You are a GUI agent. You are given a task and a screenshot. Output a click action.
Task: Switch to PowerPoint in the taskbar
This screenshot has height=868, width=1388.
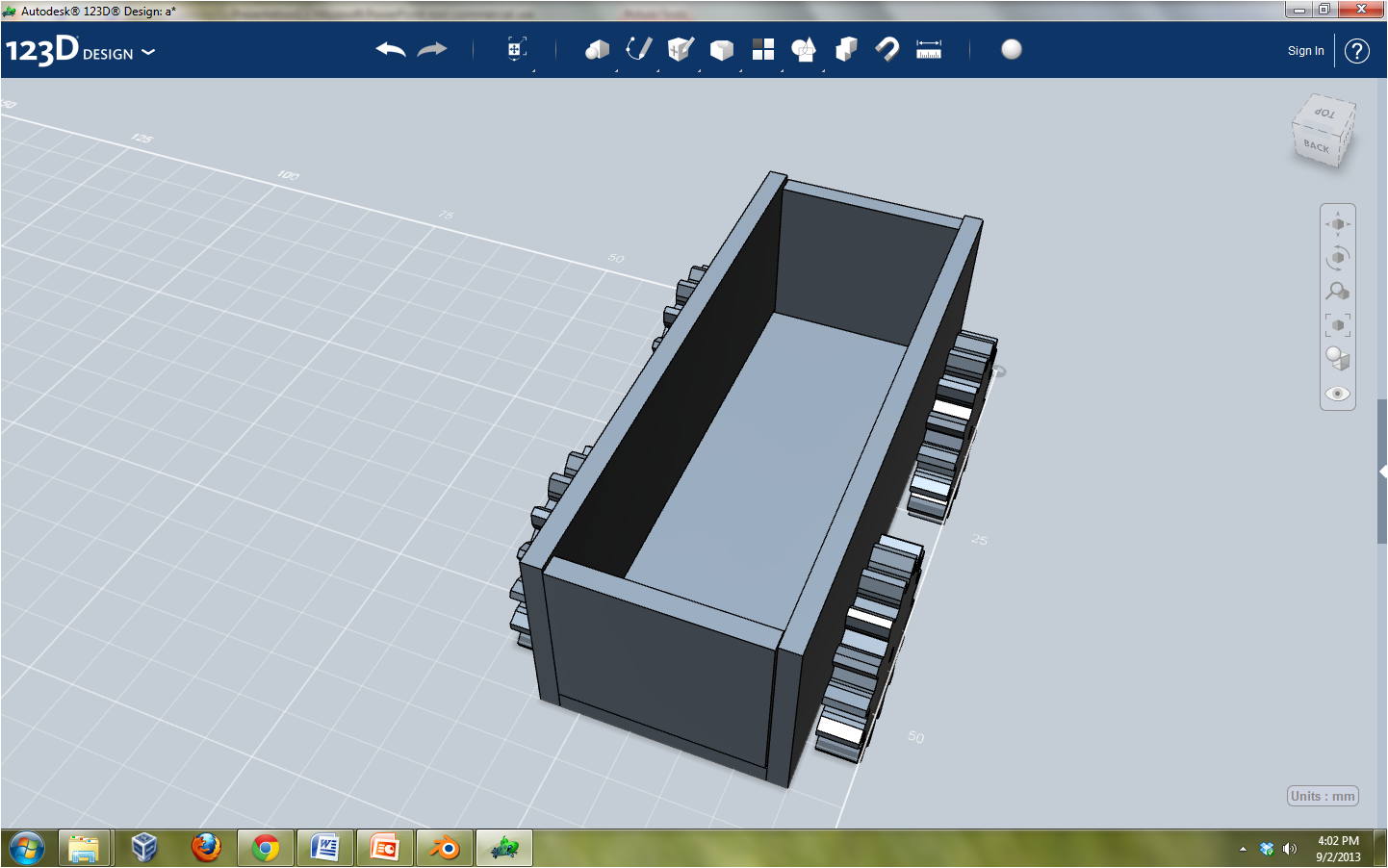coord(385,848)
